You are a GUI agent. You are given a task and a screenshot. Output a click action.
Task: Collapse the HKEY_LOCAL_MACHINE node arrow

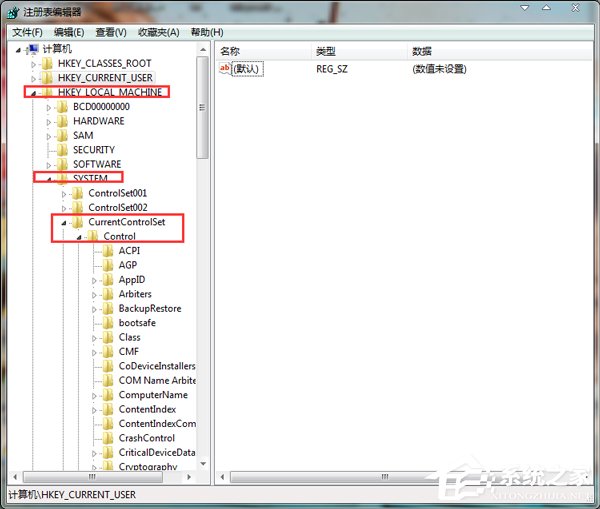coord(33,93)
